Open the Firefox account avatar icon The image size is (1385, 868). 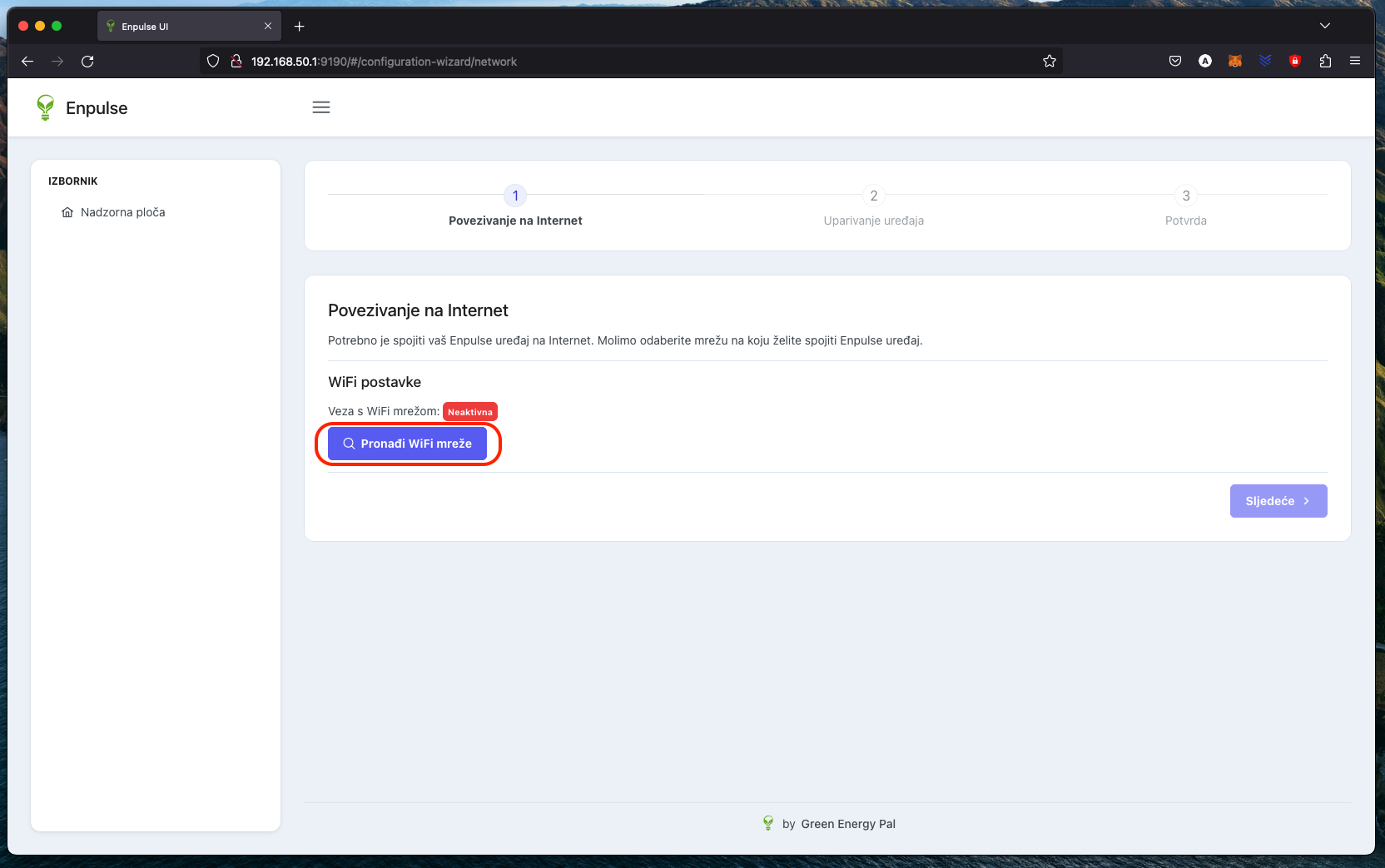point(1205,61)
